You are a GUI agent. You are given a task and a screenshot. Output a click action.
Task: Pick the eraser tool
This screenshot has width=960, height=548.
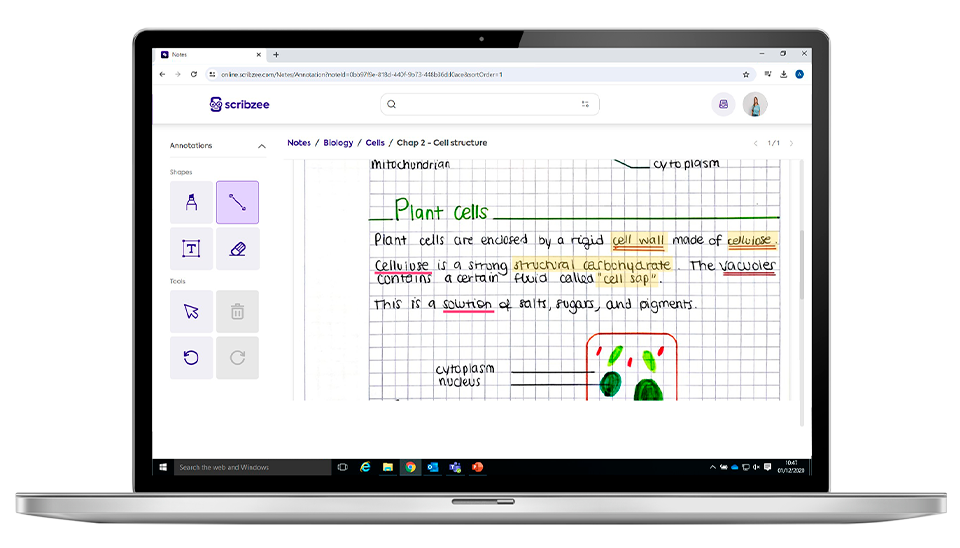pyautogui.click(x=238, y=249)
